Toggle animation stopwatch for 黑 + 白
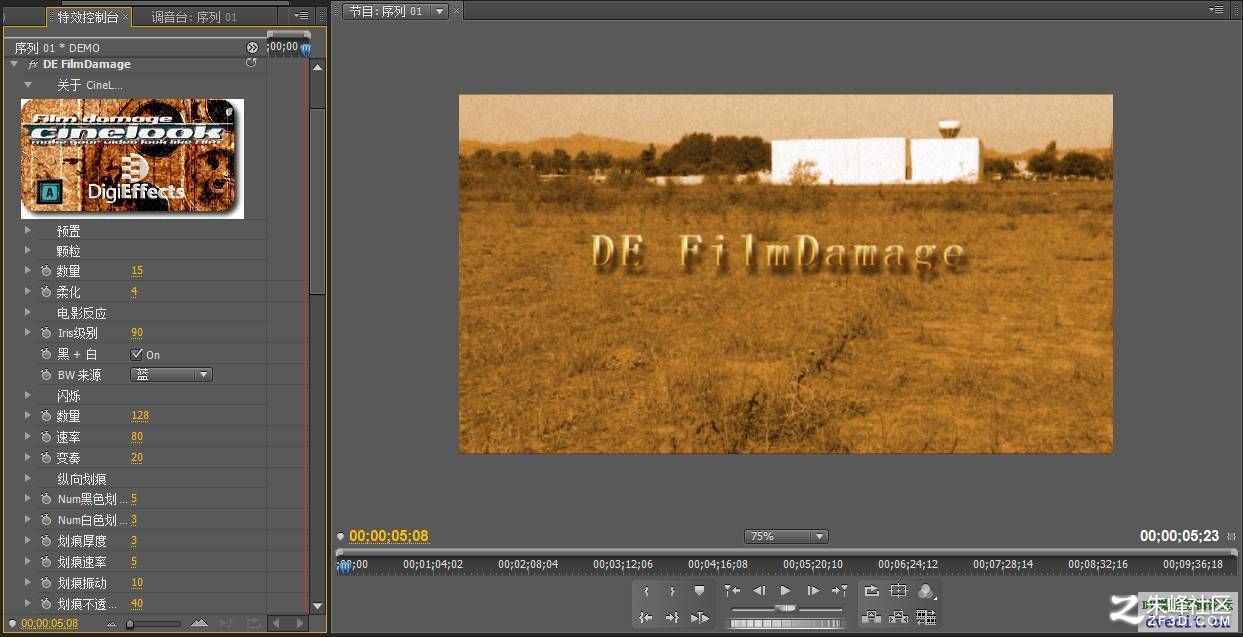 pos(46,354)
